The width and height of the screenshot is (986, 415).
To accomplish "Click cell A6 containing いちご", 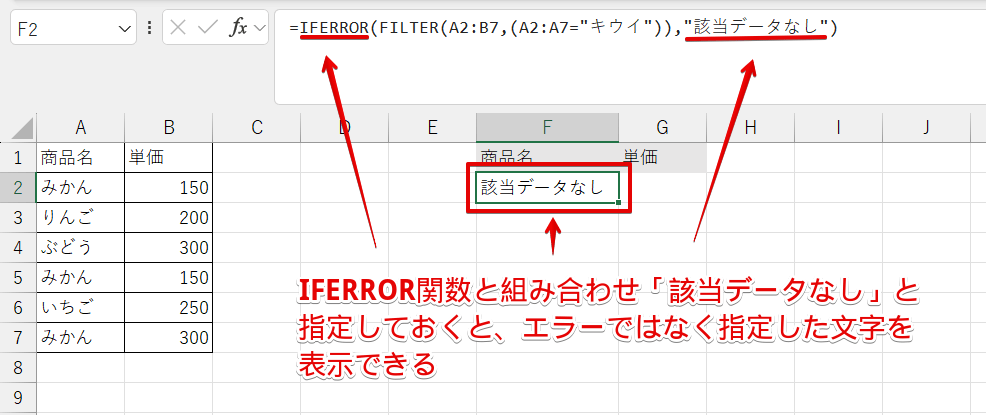I will (x=80, y=307).
